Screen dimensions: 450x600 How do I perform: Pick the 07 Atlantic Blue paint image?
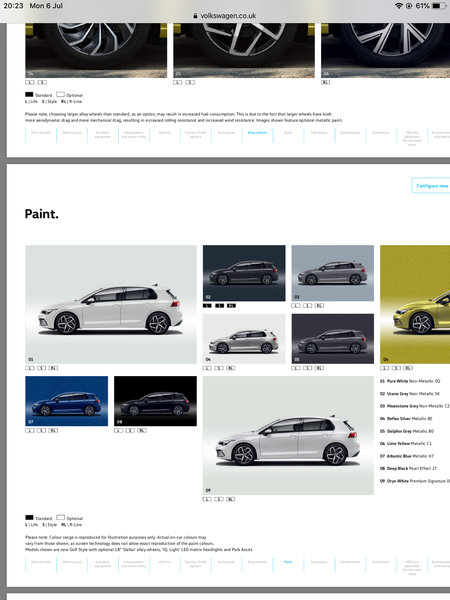tap(67, 401)
